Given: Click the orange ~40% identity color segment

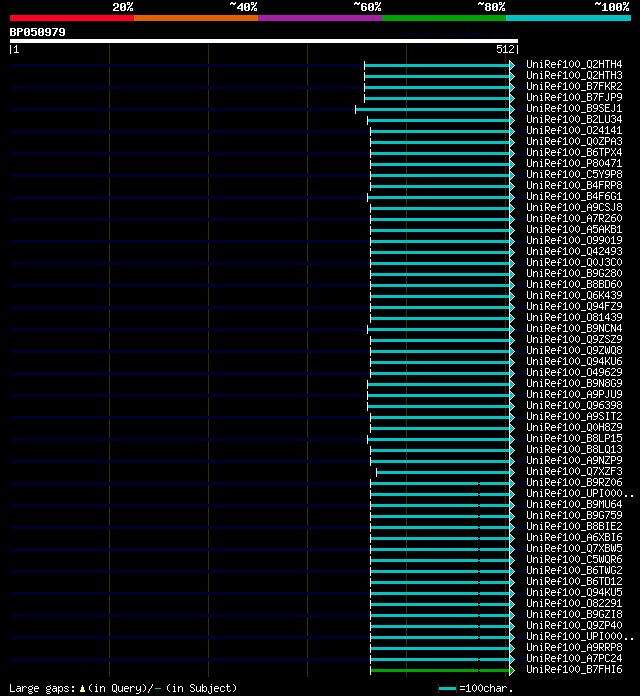Looking at the screenshot, I should tap(196, 18).
